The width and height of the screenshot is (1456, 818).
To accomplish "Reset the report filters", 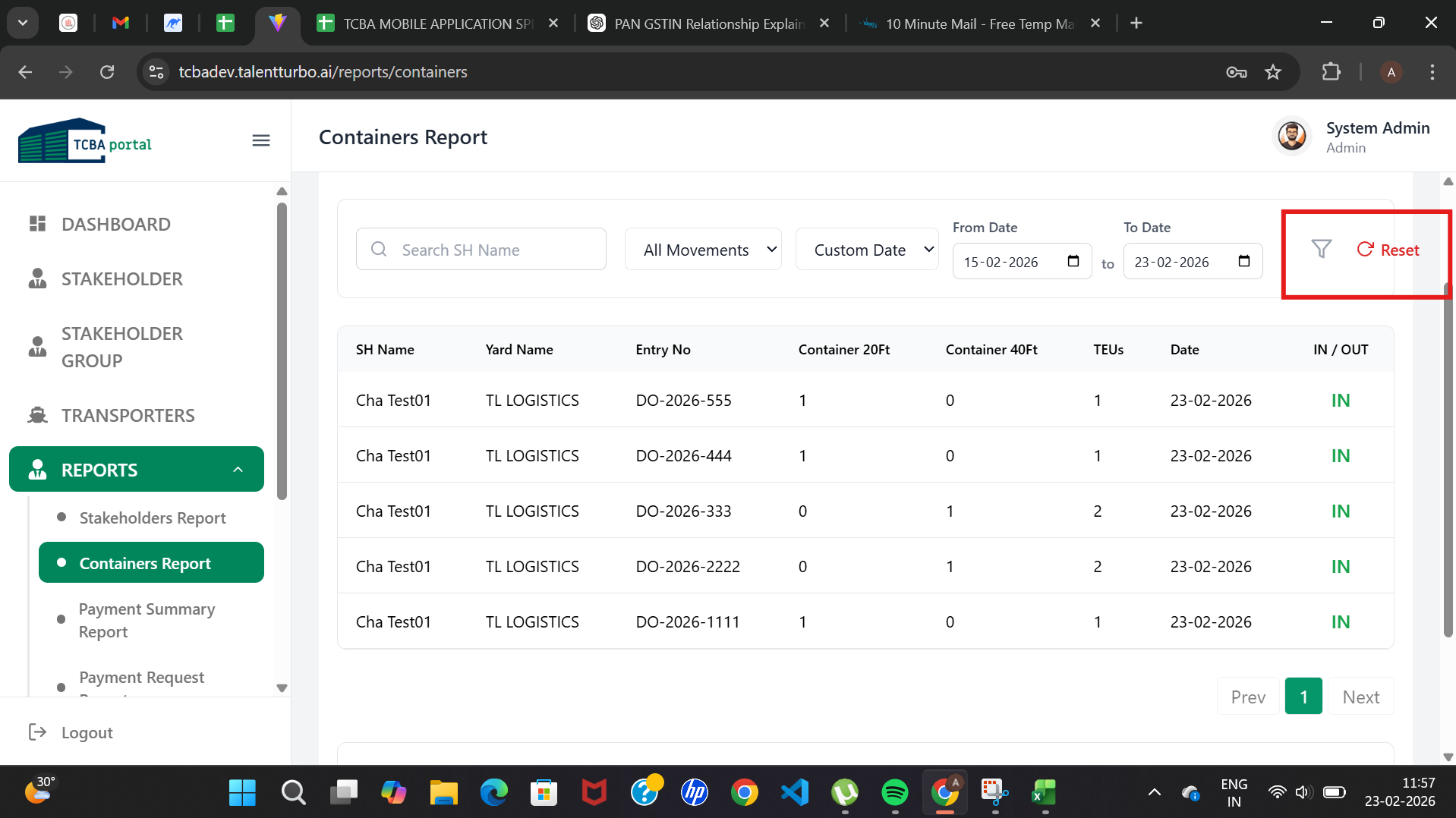I will click(1388, 250).
